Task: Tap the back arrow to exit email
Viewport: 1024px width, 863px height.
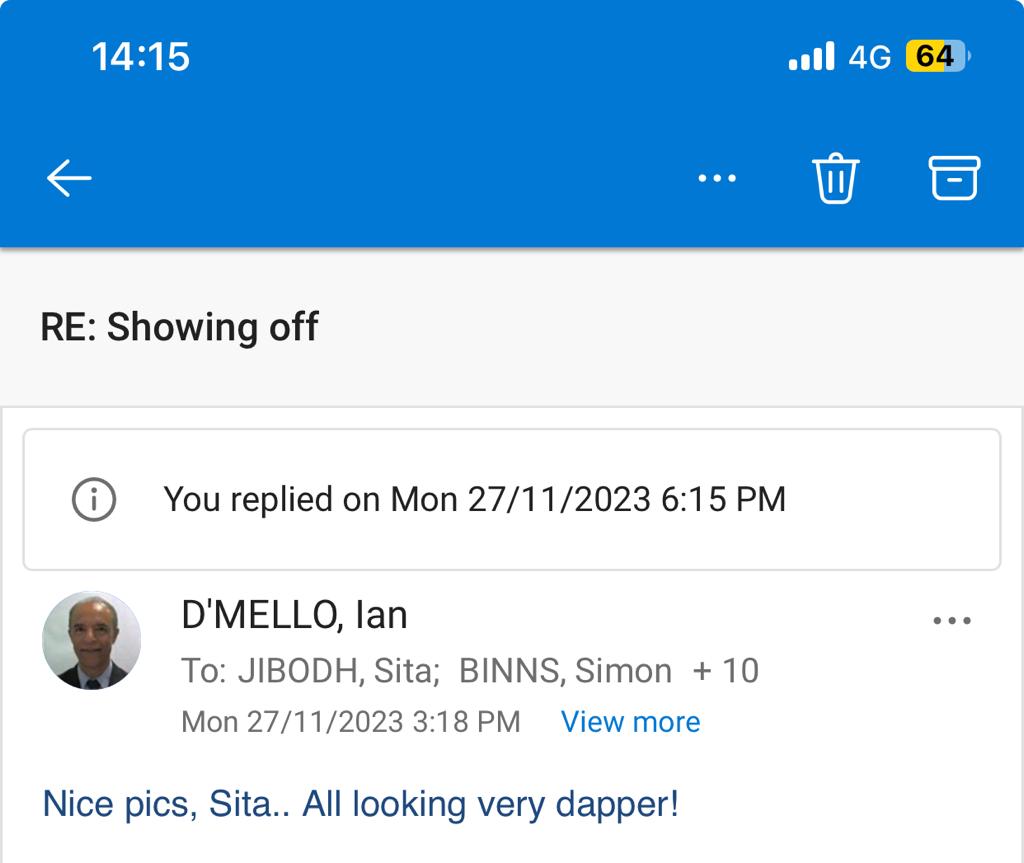Action: (x=69, y=179)
